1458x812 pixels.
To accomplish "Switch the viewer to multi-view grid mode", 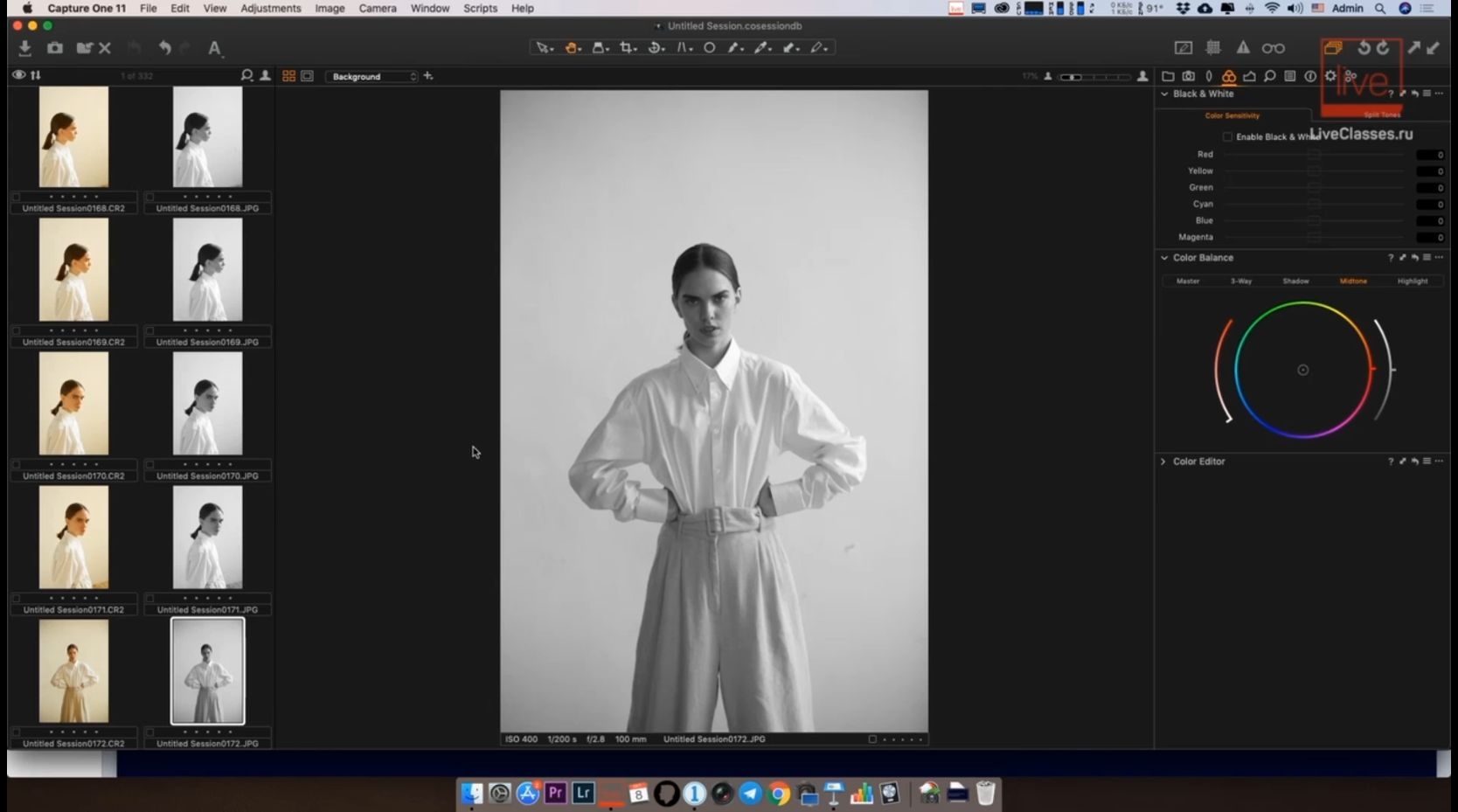I will 288,76.
